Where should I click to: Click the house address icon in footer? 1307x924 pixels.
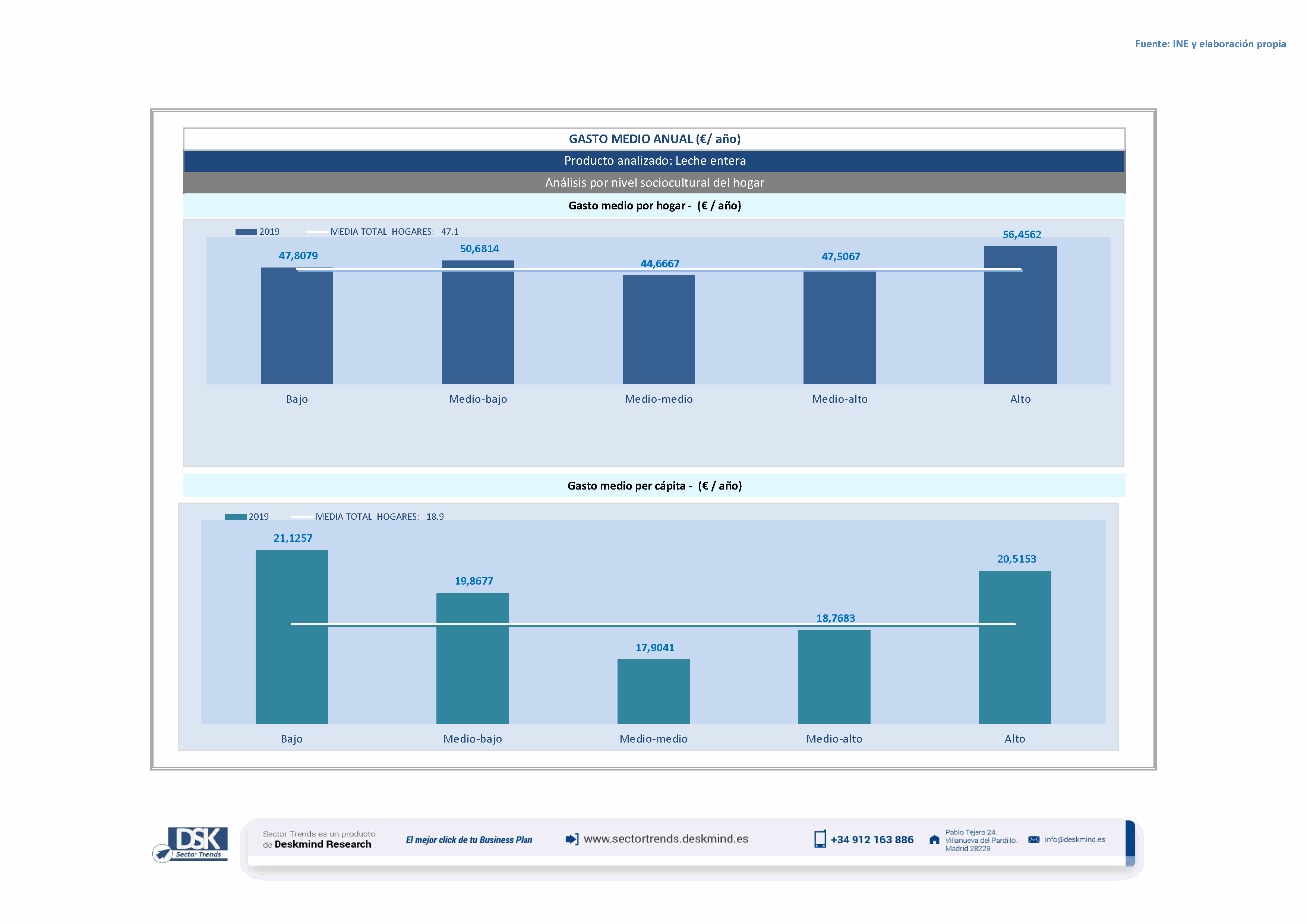934,840
